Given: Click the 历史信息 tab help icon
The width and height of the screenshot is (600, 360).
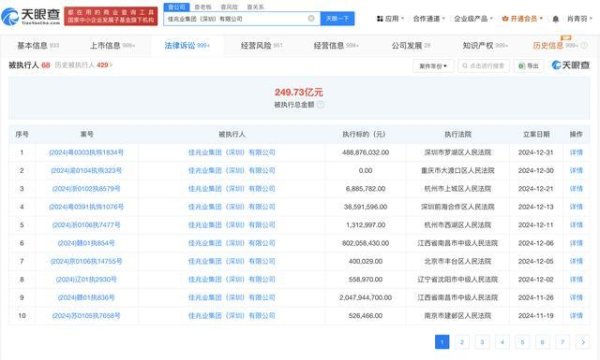Looking at the screenshot, I should [x=584, y=46].
